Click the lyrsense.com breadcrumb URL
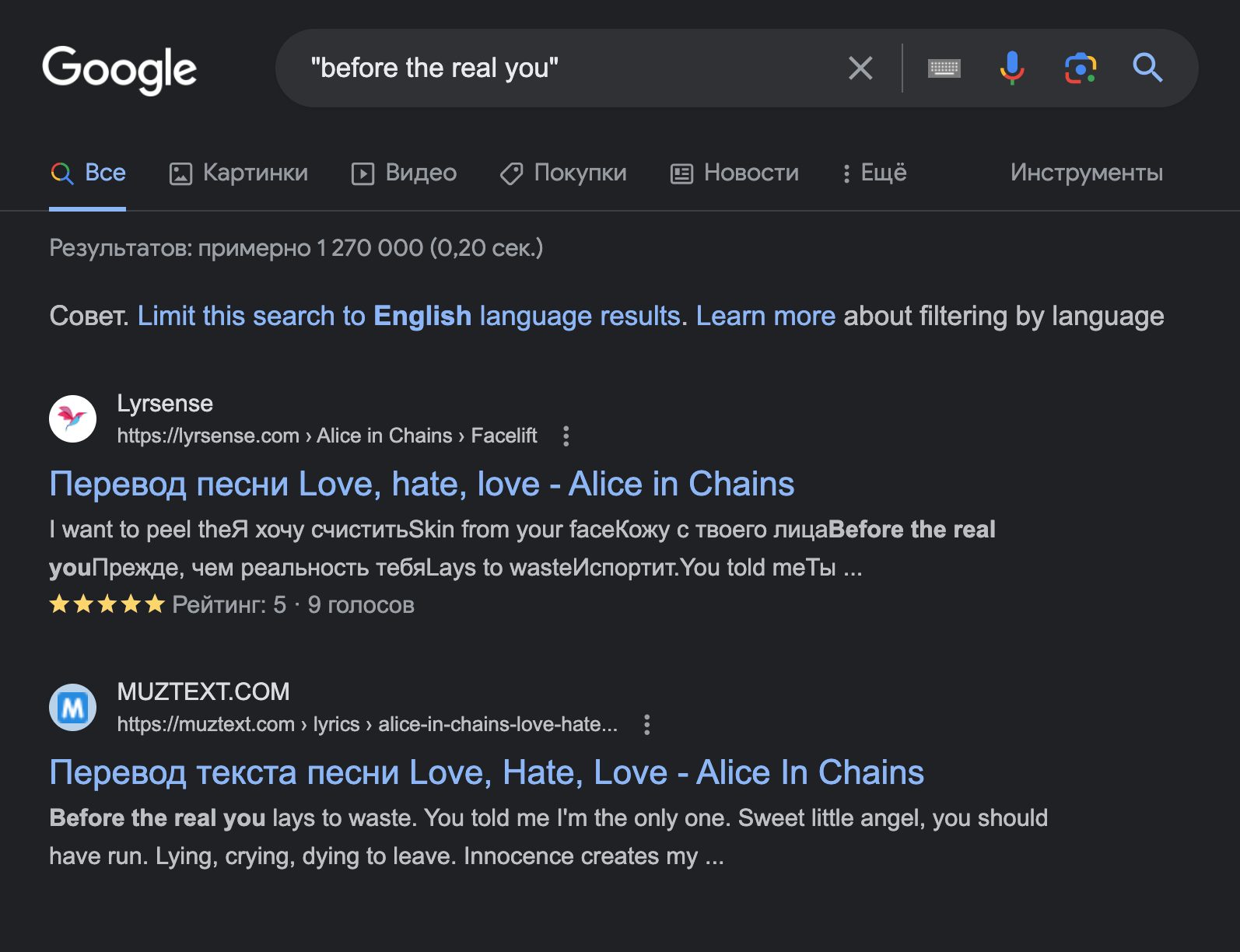This screenshot has height=952, width=1240. pyautogui.click(x=327, y=436)
